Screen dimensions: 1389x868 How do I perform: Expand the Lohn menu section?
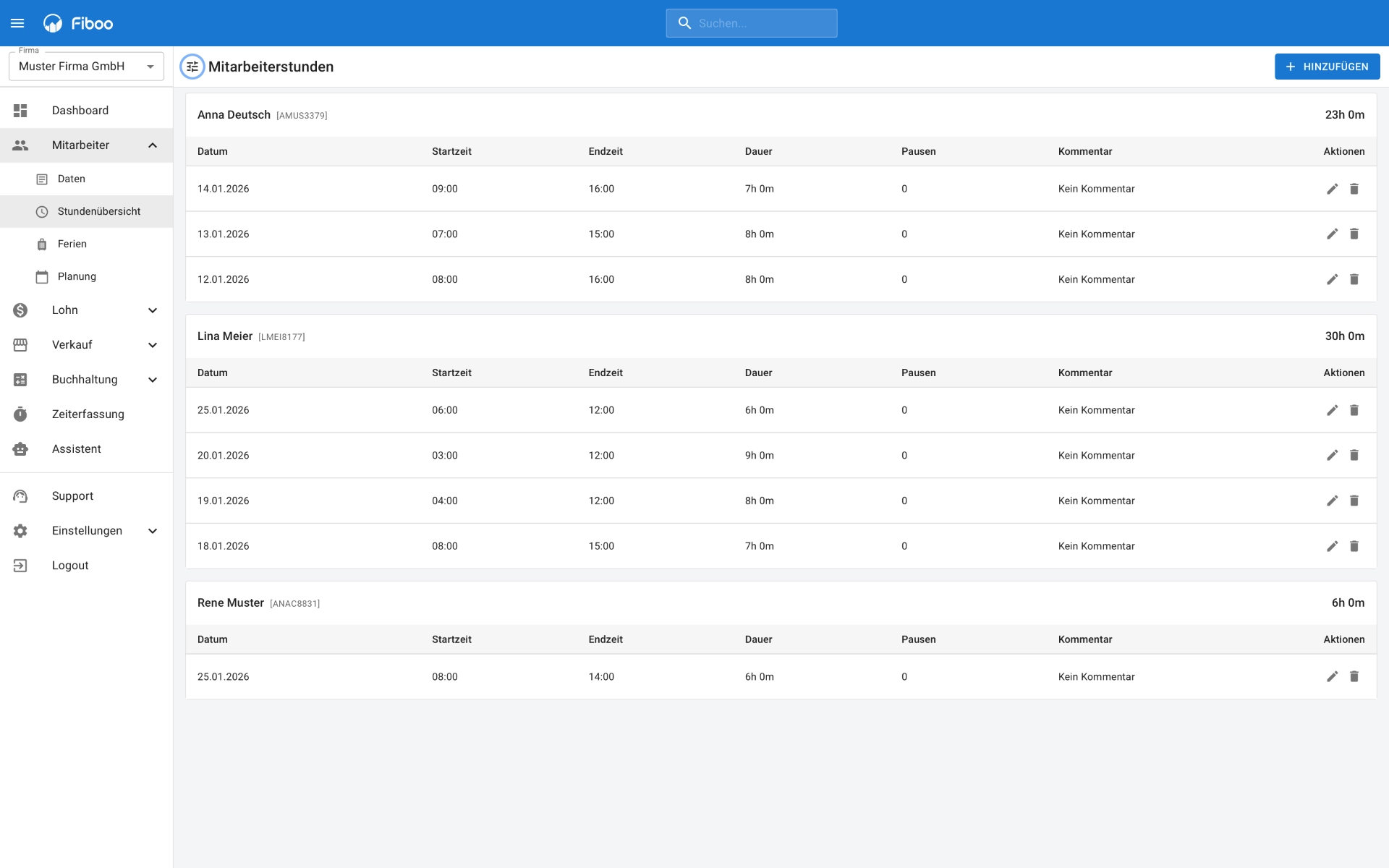pos(153,310)
